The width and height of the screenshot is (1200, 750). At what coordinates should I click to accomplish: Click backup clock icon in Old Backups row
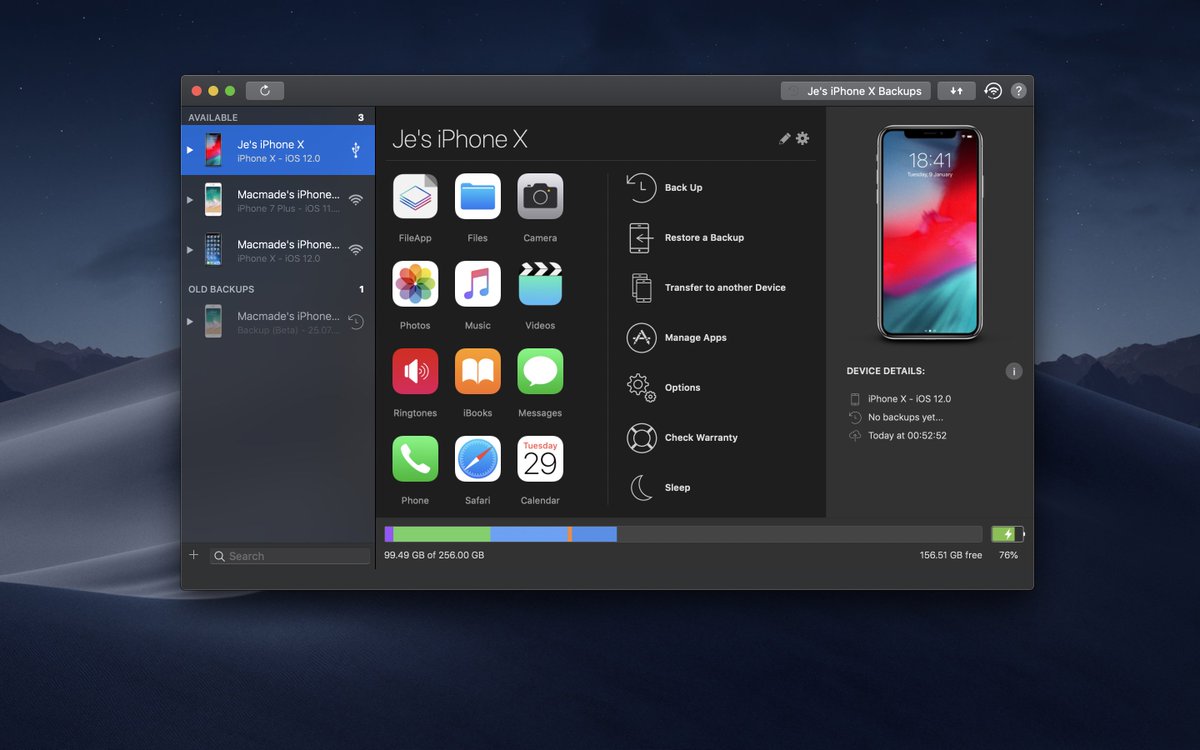[356, 322]
